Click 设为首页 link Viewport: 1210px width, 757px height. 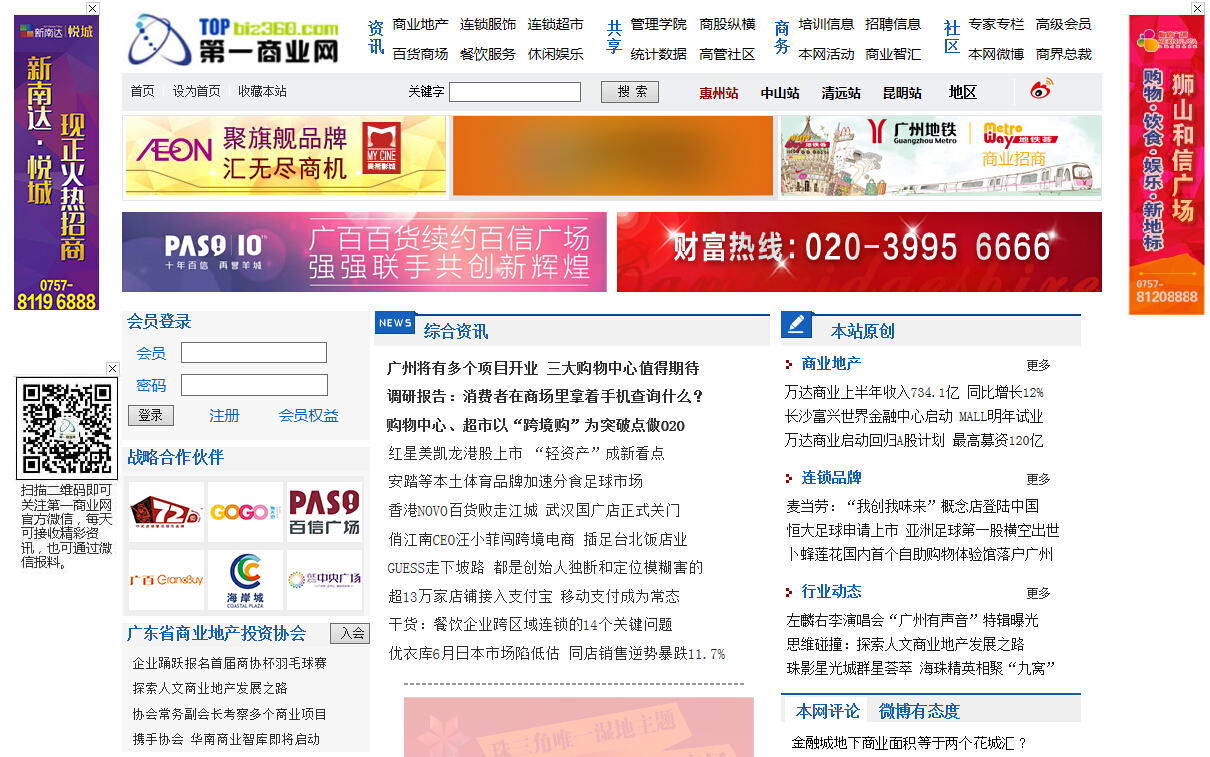point(196,91)
